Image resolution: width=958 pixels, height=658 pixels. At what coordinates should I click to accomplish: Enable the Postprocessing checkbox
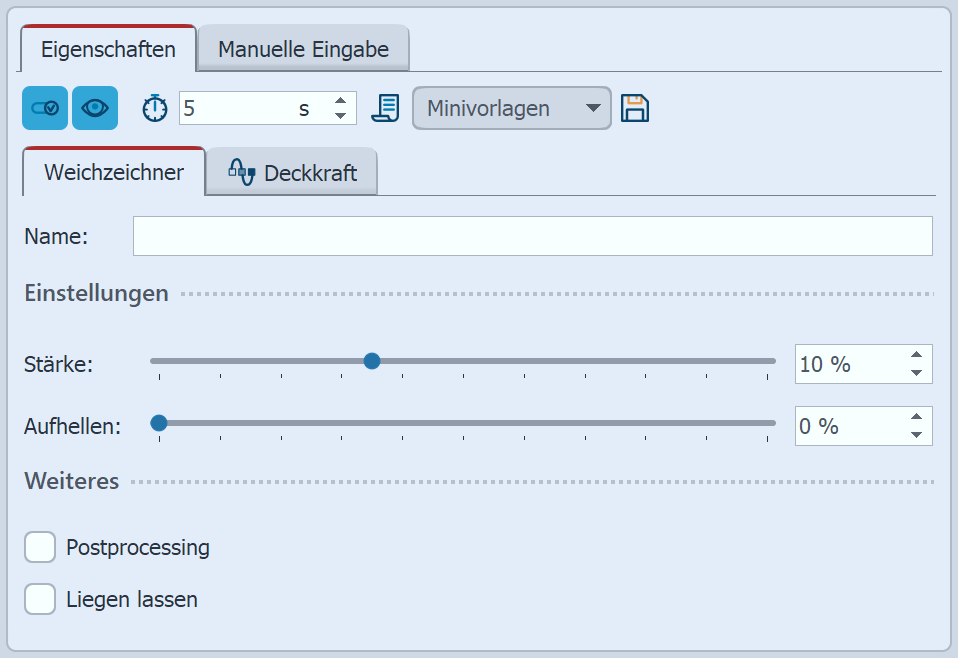click(x=40, y=548)
